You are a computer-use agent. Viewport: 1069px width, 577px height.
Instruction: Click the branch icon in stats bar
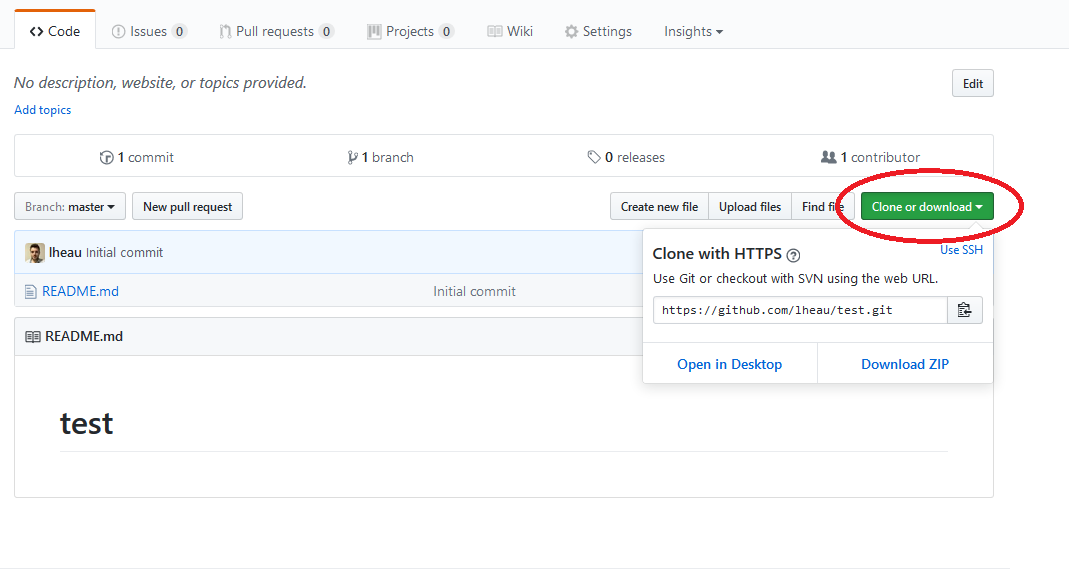(x=352, y=158)
